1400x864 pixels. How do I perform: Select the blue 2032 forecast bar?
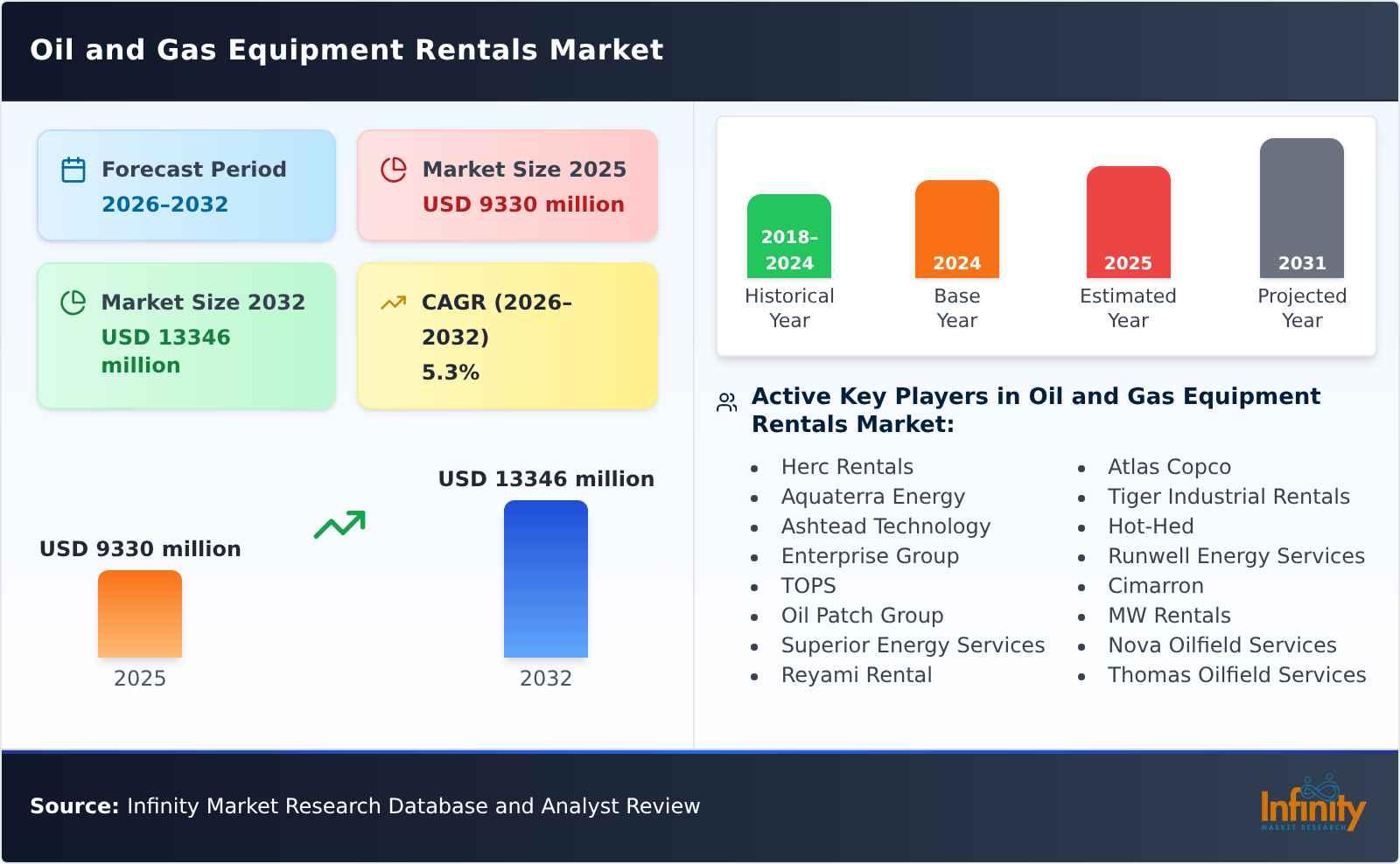(545, 577)
